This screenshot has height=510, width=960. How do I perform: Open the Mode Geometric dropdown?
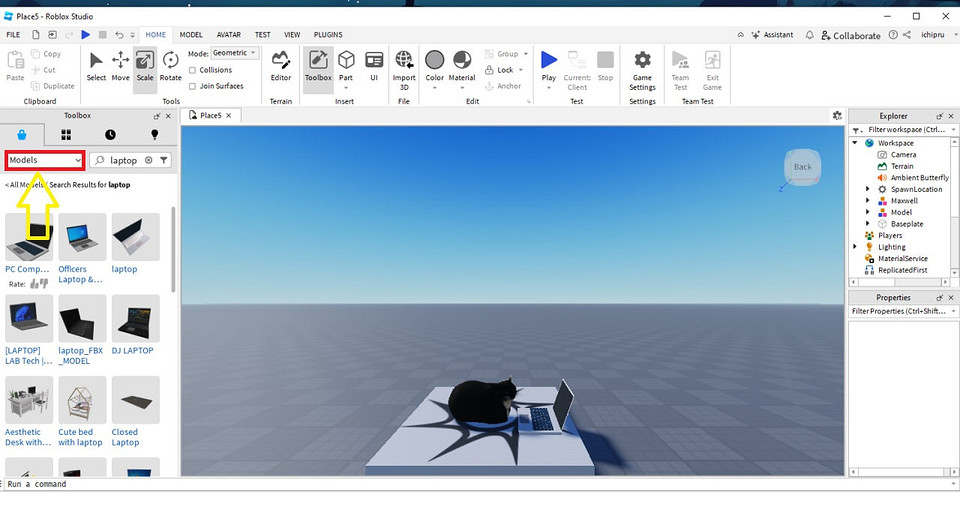(x=236, y=53)
